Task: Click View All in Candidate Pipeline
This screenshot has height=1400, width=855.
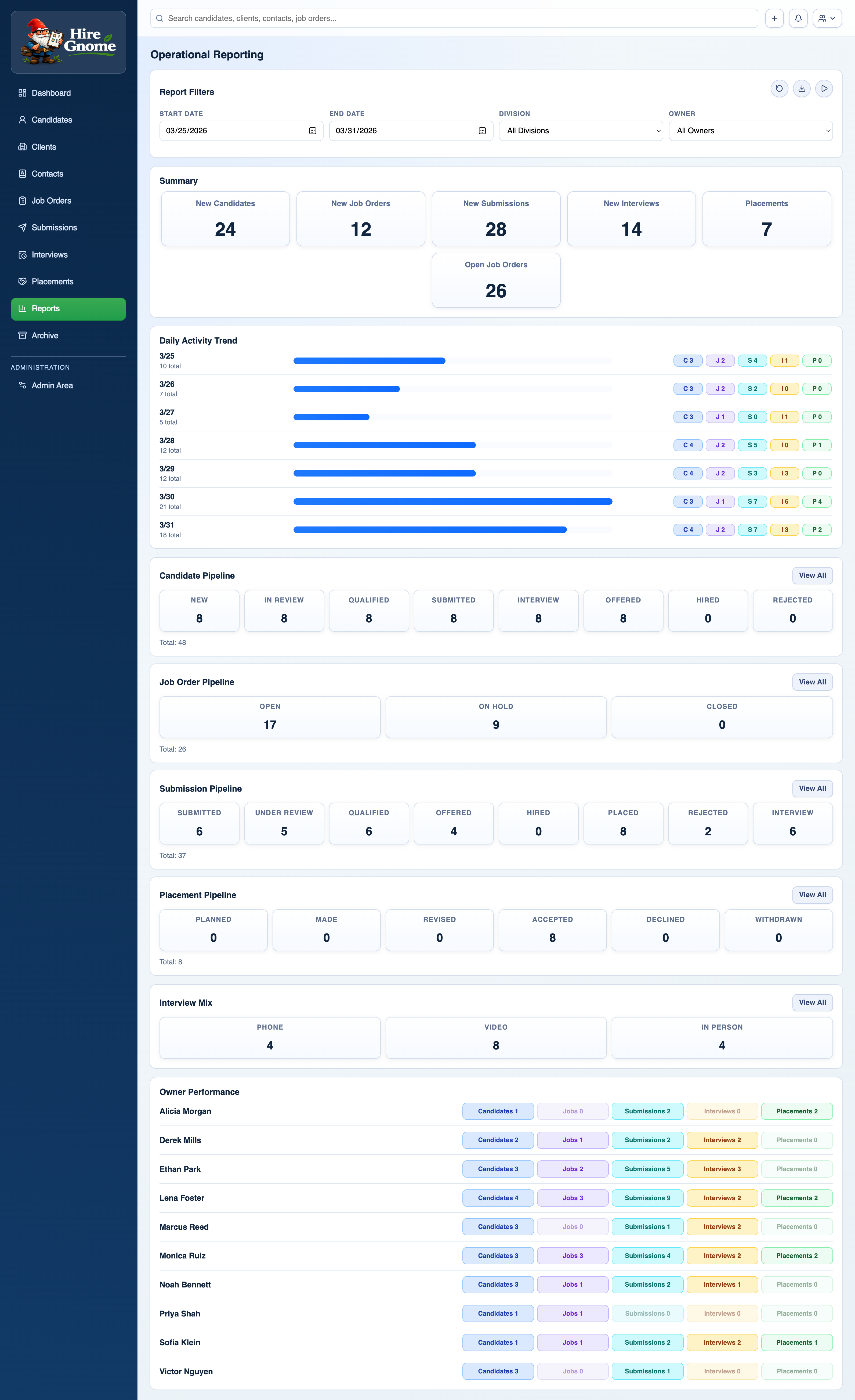Action: (812, 576)
